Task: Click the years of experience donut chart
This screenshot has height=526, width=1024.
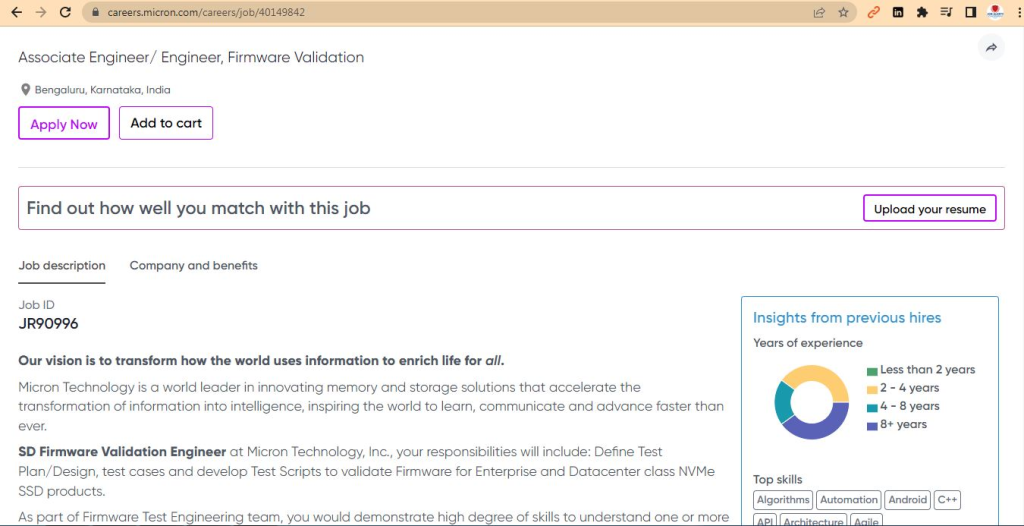Action: (812, 402)
